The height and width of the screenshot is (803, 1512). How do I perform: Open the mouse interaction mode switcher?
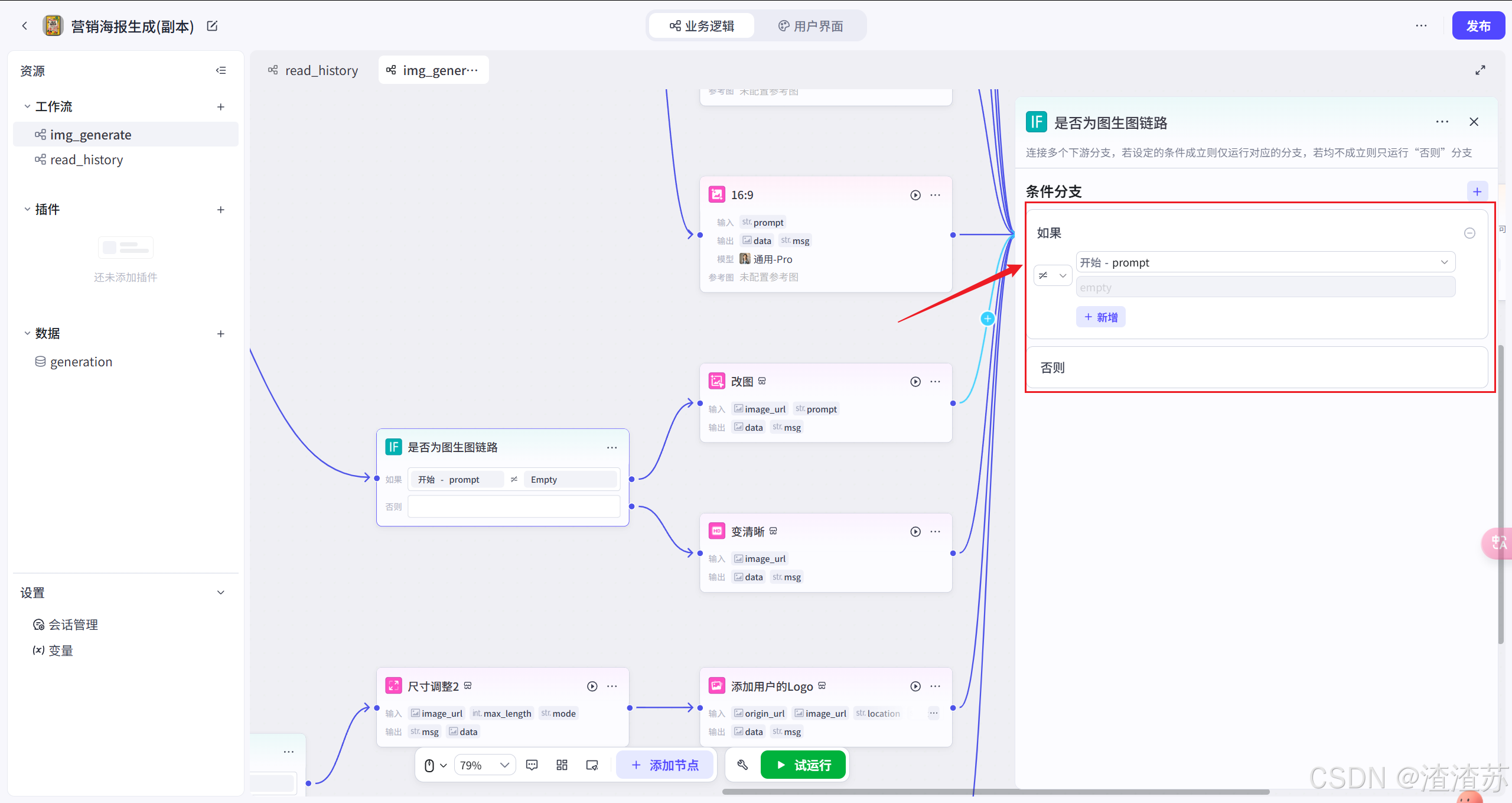[x=435, y=765]
